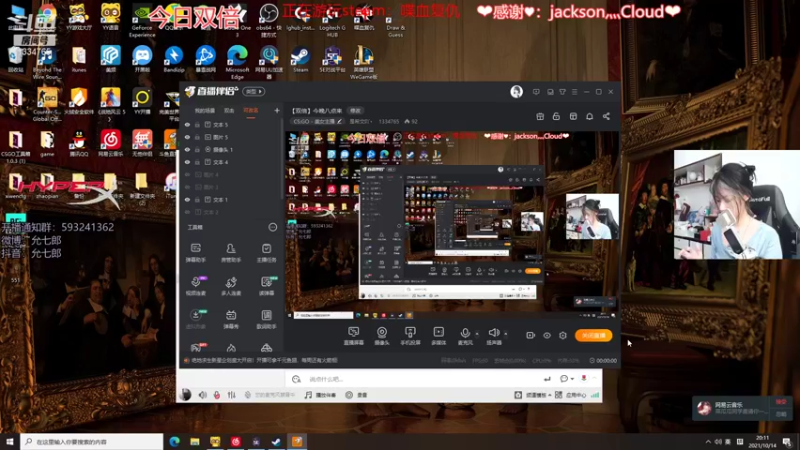The height and width of the screenshot is (450, 800).
Task: Edit the CS:GO category tag
Action: (317, 121)
